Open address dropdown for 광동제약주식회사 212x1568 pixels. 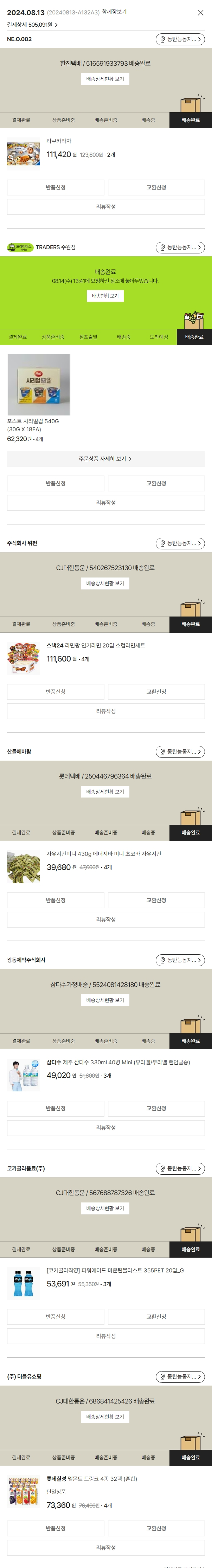(x=180, y=960)
